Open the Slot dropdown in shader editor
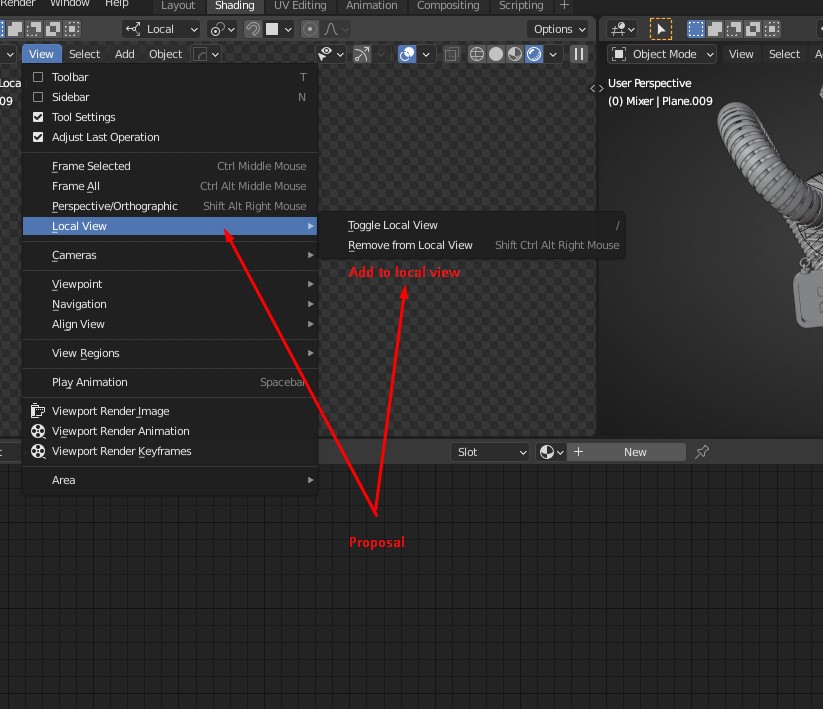Screen dimensions: 823x709 tap(490, 452)
